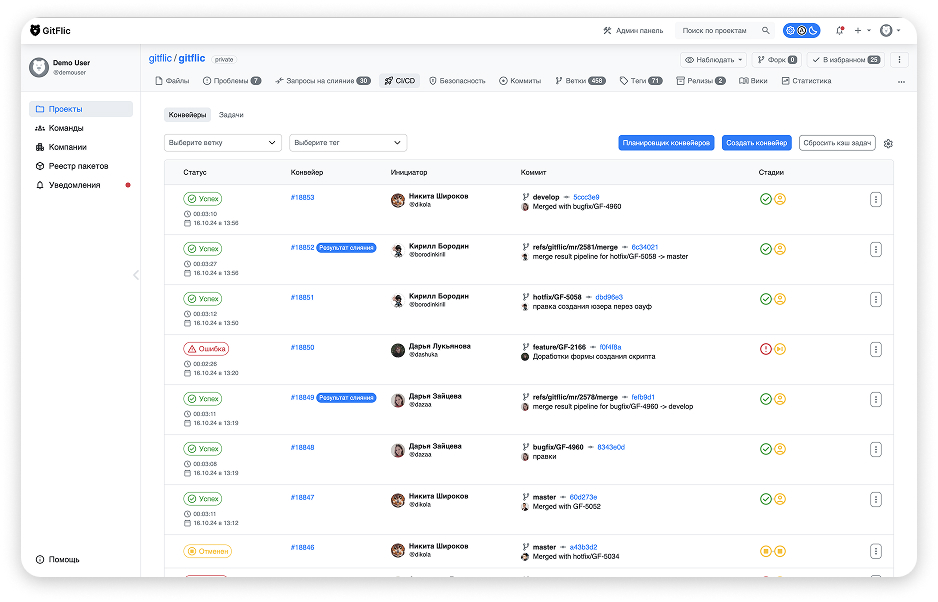Screen dimensions: 938x602
Task: Open the Наблюдать watch dropdown
Action: pyautogui.click(x=713, y=60)
